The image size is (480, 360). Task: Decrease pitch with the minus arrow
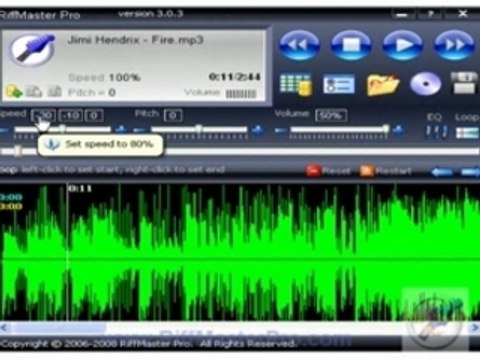coord(140,130)
